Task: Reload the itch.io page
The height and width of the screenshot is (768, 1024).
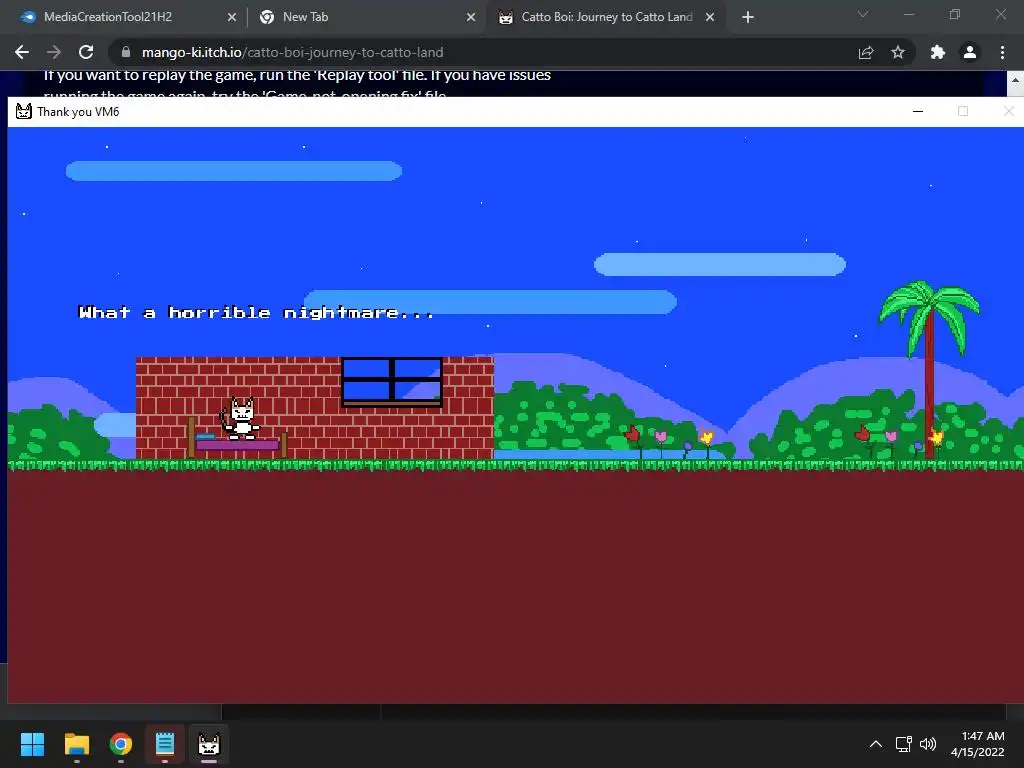Action: pyautogui.click(x=86, y=52)
